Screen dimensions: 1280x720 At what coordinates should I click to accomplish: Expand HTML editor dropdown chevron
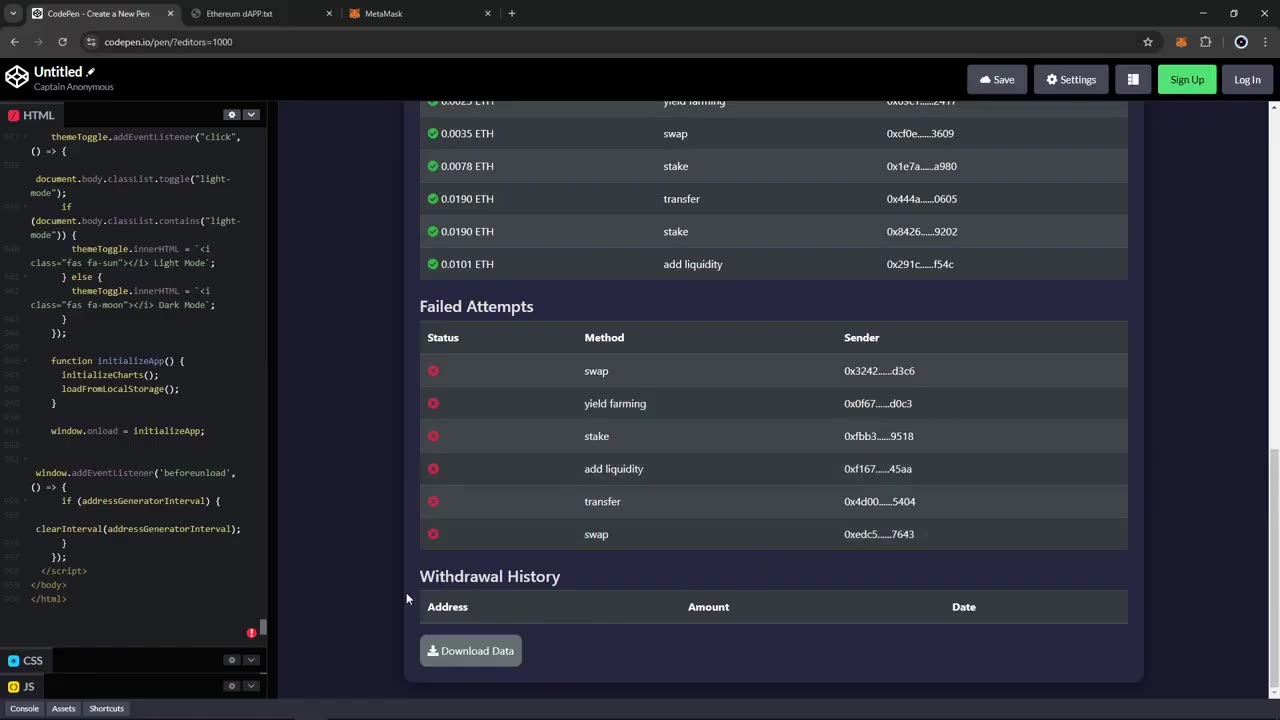[251, 115]
